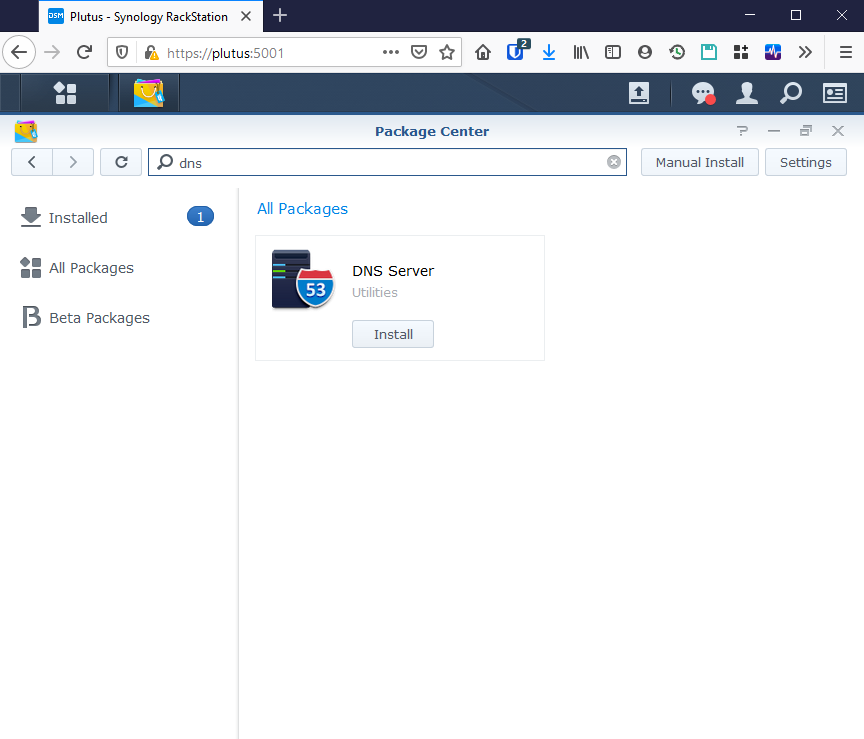Open the blue shield extension icon with badge

tap(517, 51)
